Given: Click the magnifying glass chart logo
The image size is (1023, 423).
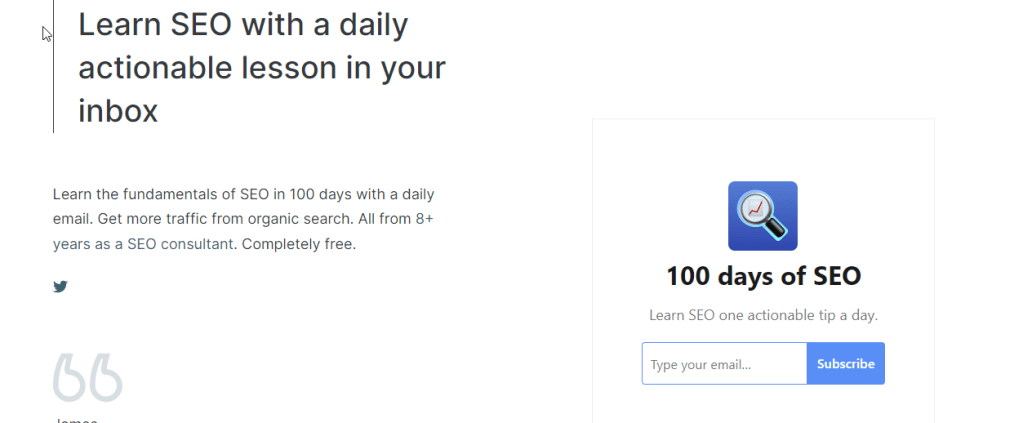Looking at the screenshot, I should [x=762, y=215].
